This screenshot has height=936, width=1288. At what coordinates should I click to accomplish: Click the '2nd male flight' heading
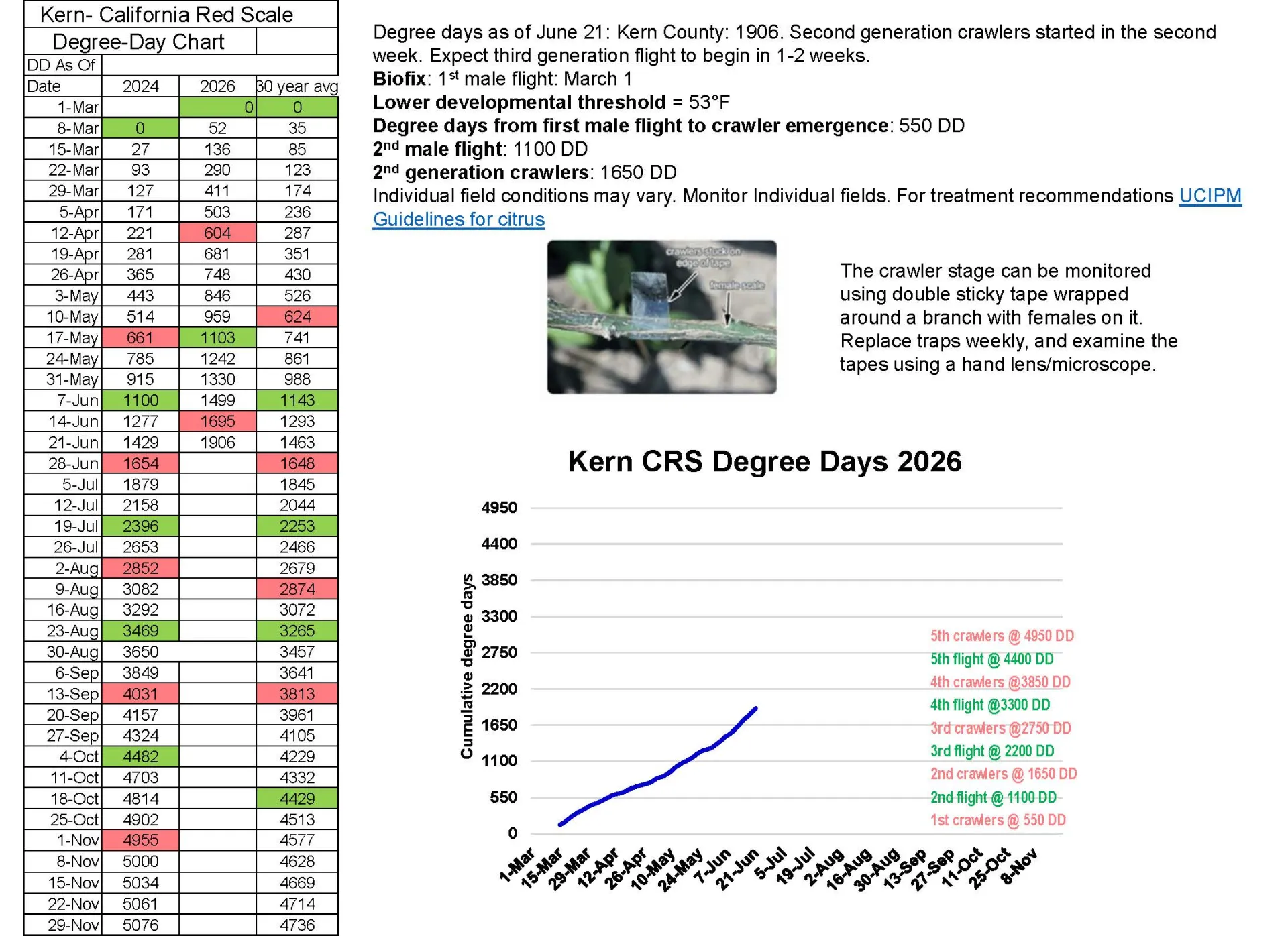pos(437,149)
